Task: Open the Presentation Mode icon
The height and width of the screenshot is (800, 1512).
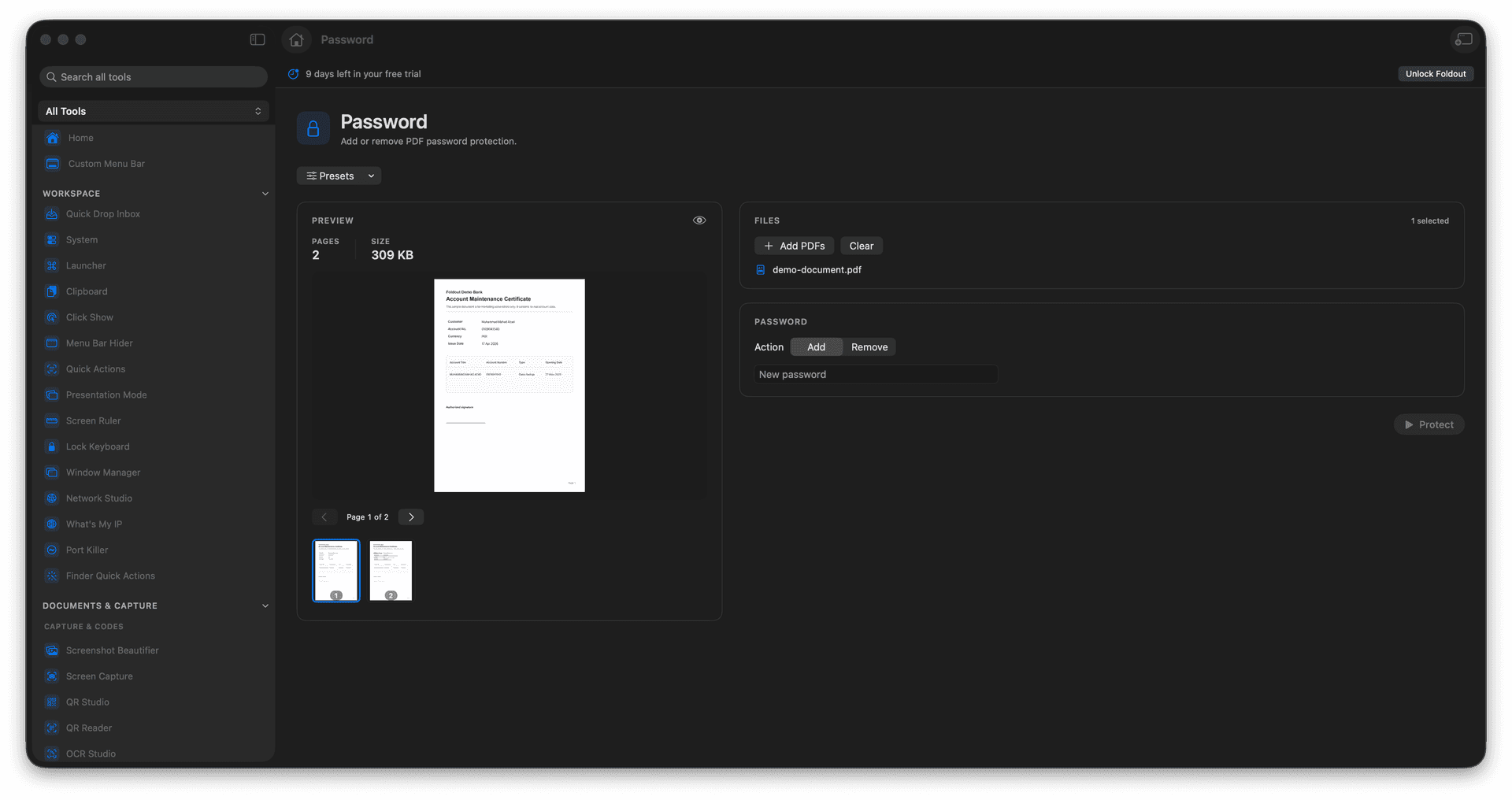Action: (52, 395)
